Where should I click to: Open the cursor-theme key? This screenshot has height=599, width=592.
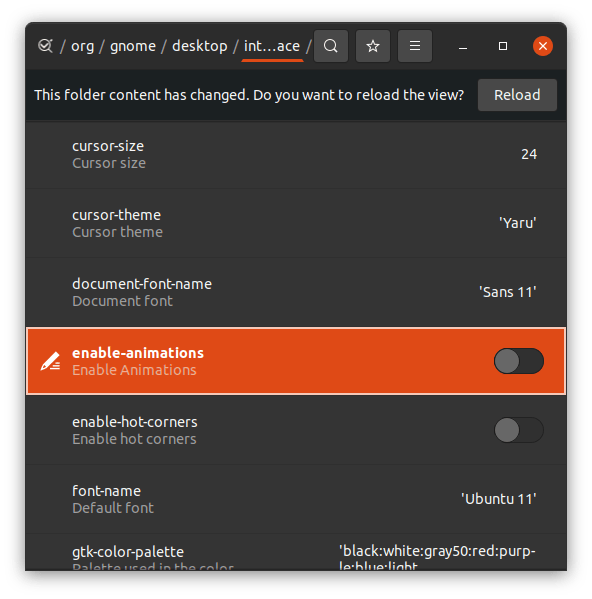(296, 223)
